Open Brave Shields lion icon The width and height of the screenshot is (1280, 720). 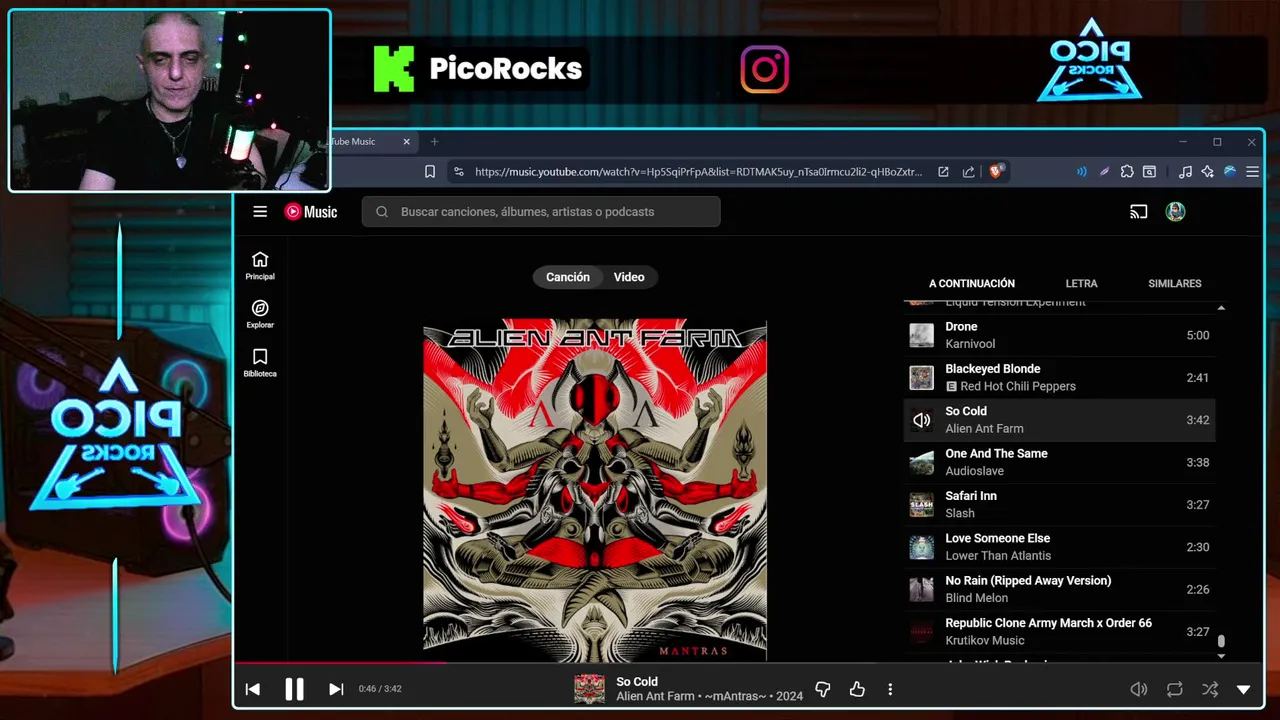[x=995, y=172]
